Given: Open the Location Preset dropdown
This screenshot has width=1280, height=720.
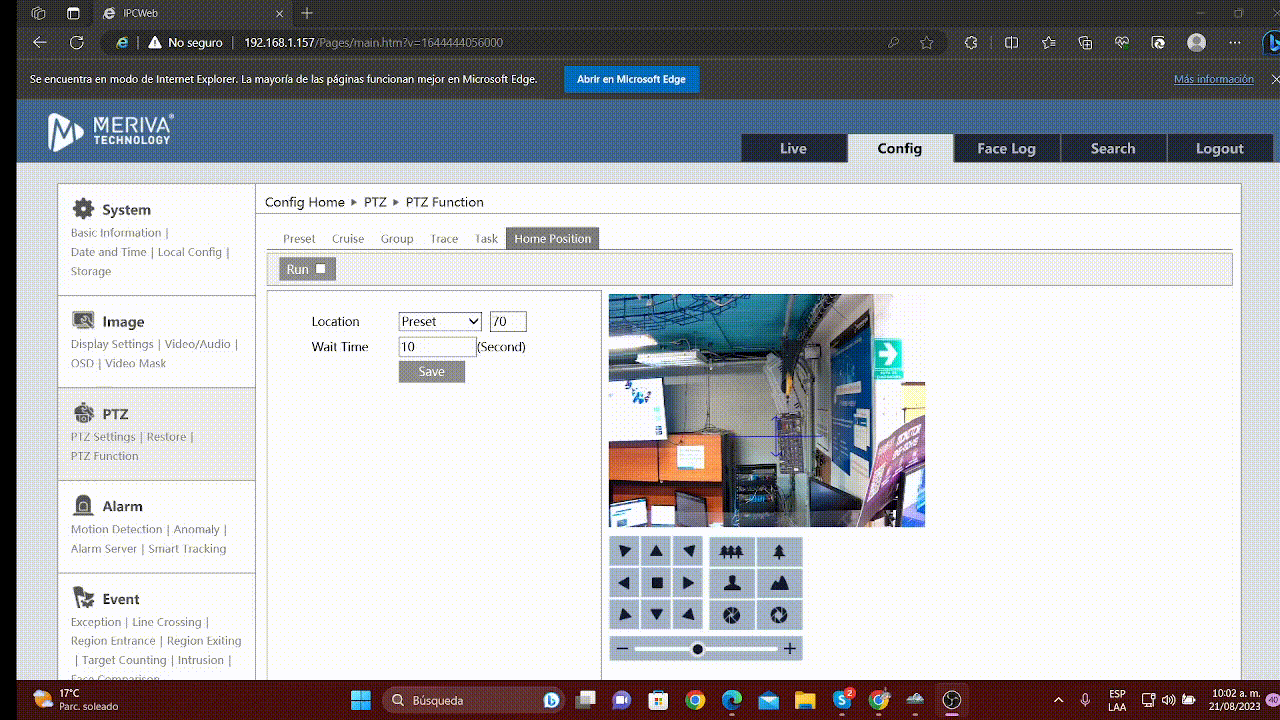Looking at the screenshot, I should click(440, 321).
